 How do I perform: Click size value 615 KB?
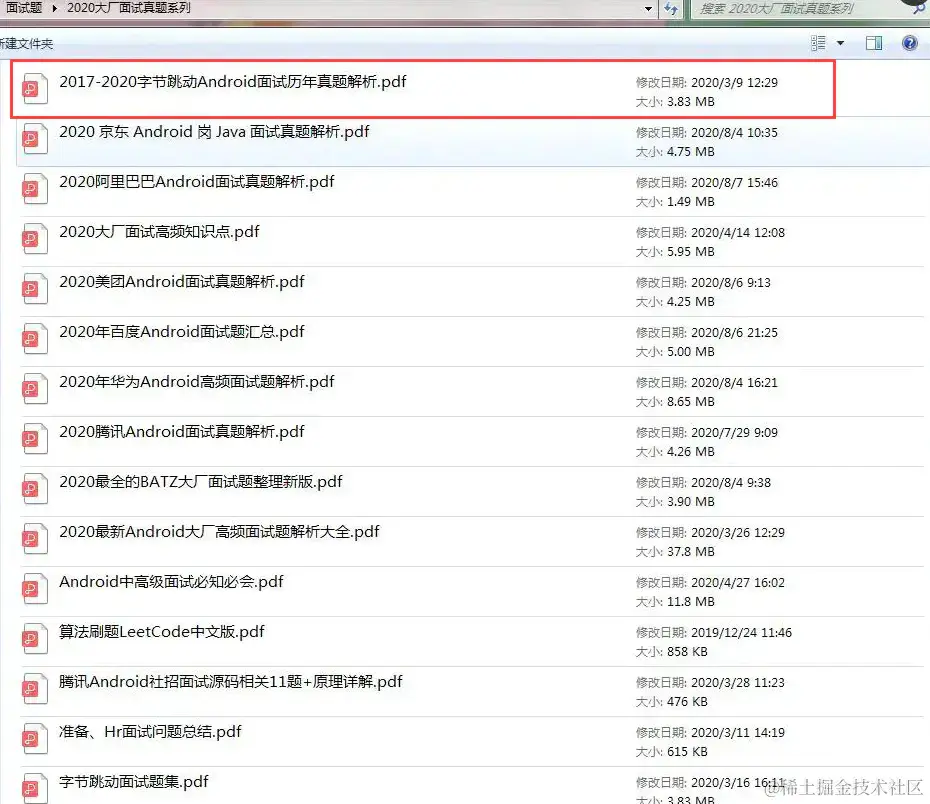coord(687,752)
